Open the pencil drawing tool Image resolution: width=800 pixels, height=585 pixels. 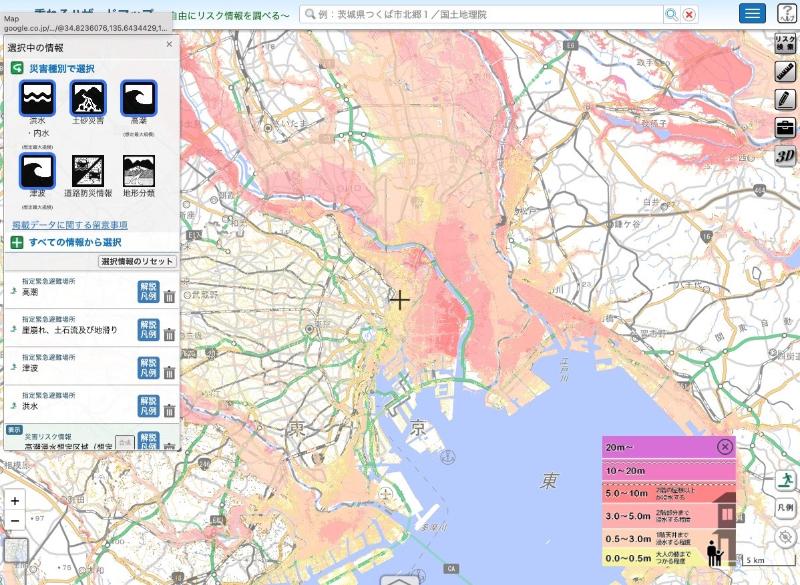(785, 99)
